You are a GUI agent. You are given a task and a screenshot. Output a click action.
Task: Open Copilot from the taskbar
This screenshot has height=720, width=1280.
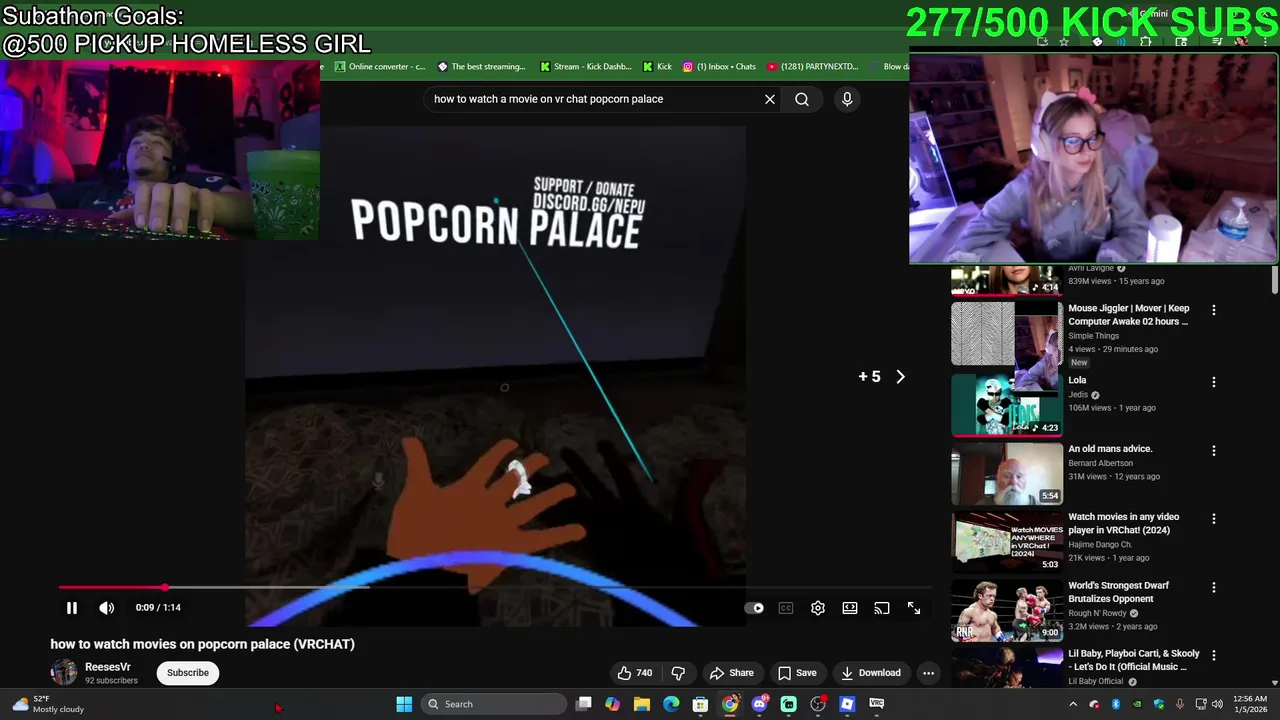coord(613,704)
